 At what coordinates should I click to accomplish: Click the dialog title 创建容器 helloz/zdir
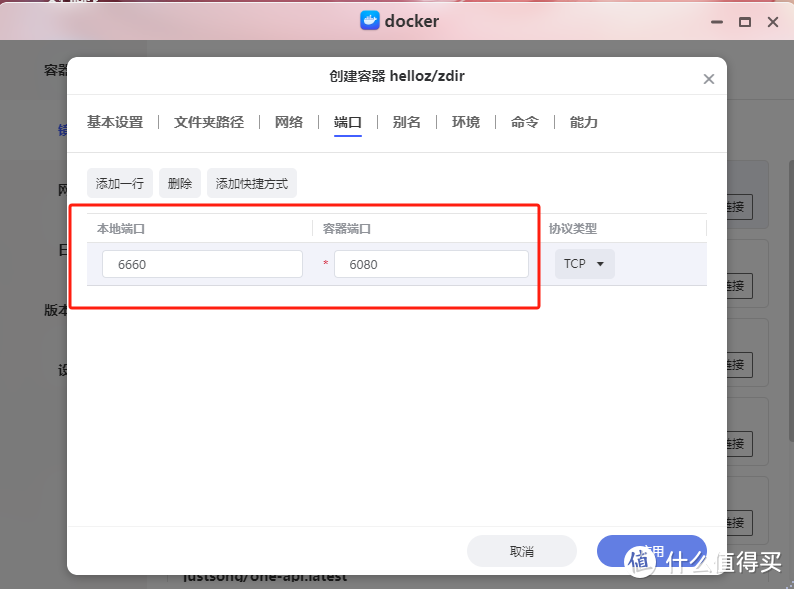click(397, 76)
